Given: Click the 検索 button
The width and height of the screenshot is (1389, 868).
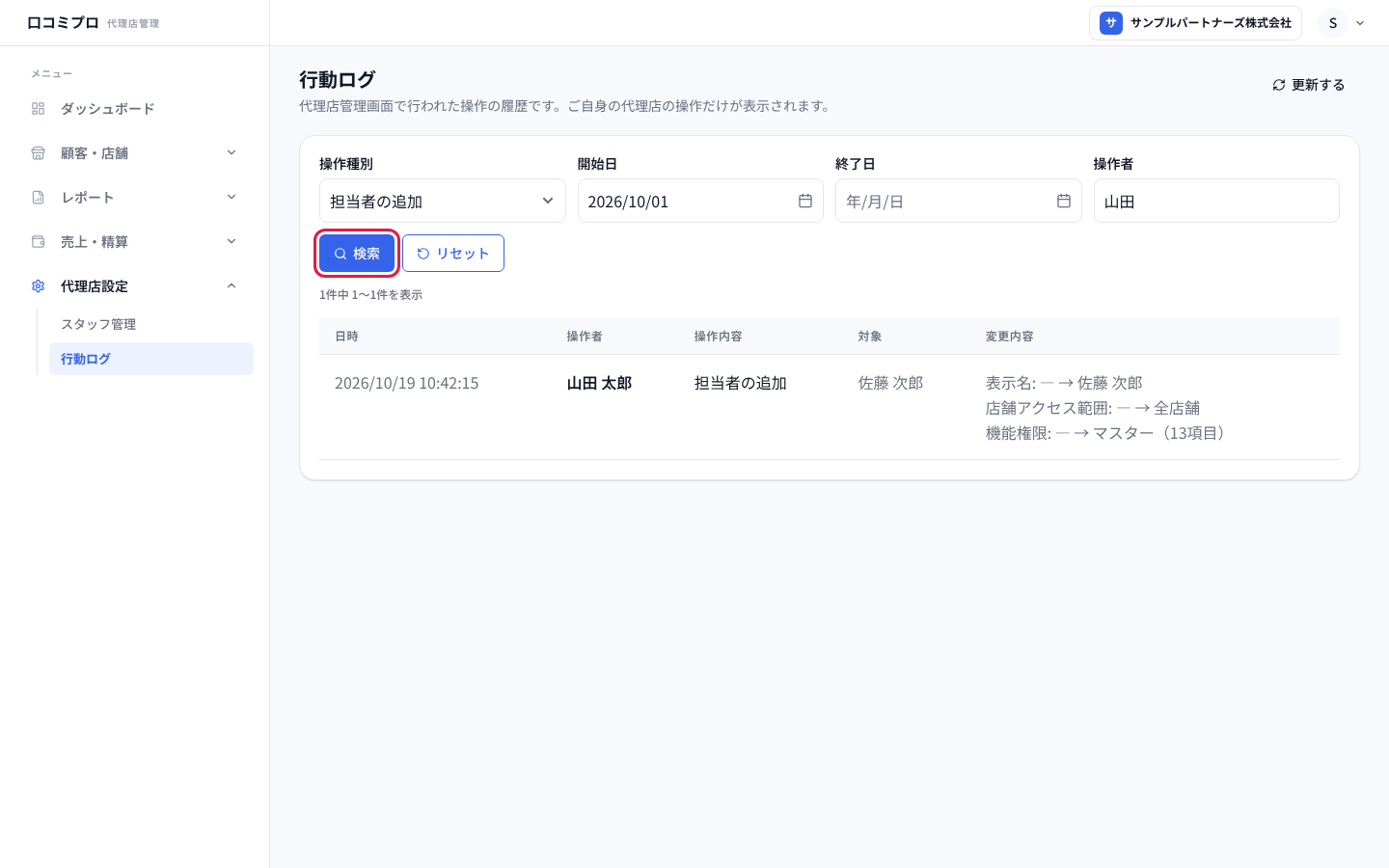Looking at the screenshot, I should click(x=357, y=254).
